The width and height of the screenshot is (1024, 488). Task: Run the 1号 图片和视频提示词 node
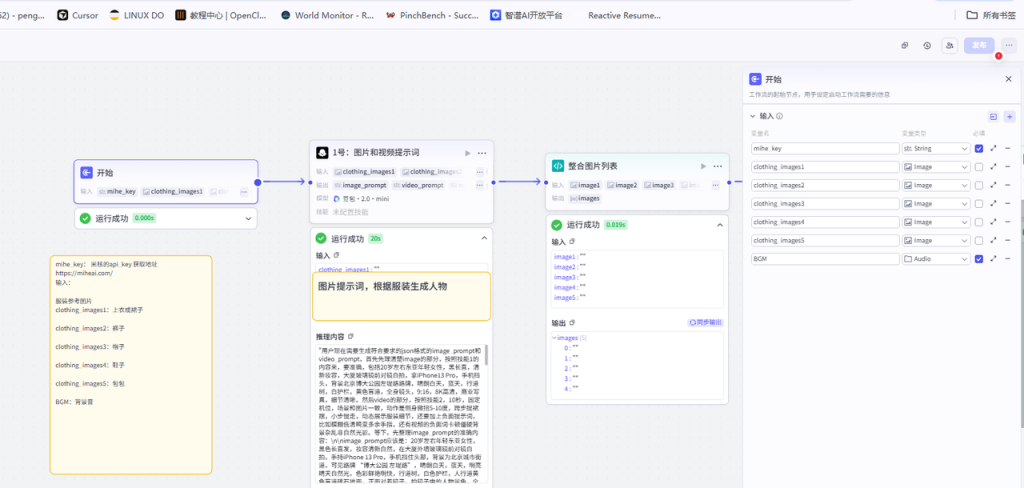[467, 153]
